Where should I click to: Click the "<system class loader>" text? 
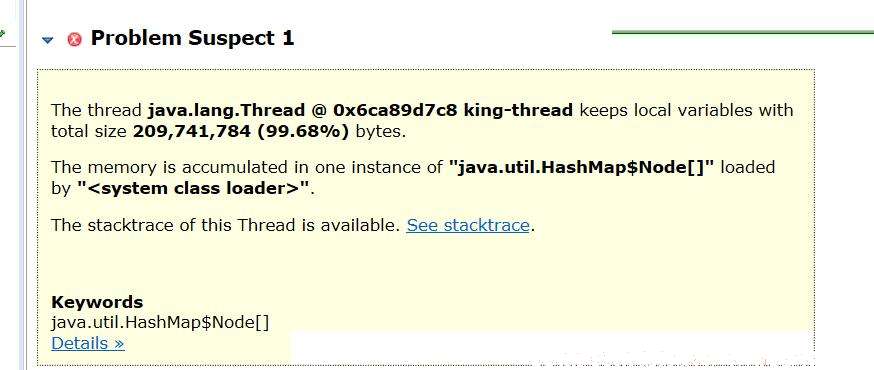click(192, 188)
